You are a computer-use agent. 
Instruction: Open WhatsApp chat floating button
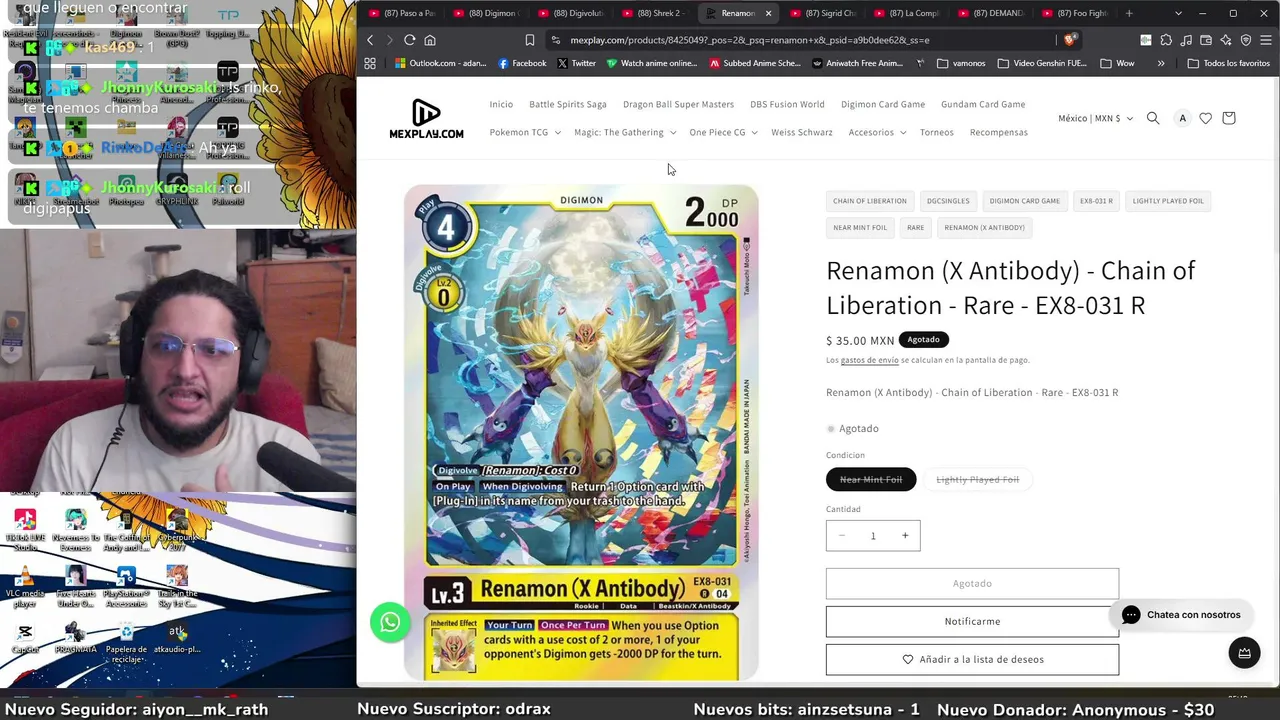pyautogui.click(x=390, y=622)
